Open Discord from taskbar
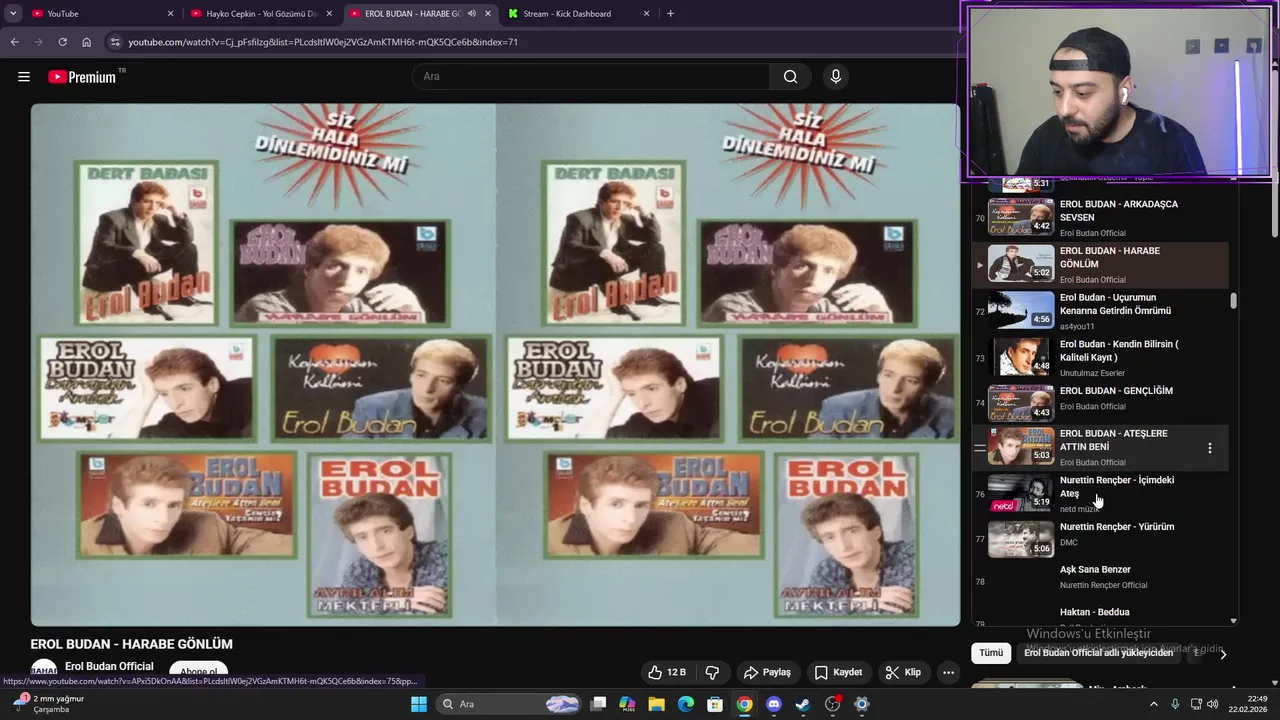Image resolution: width=1280 pixels, height=720 pixels. point(774,704)
